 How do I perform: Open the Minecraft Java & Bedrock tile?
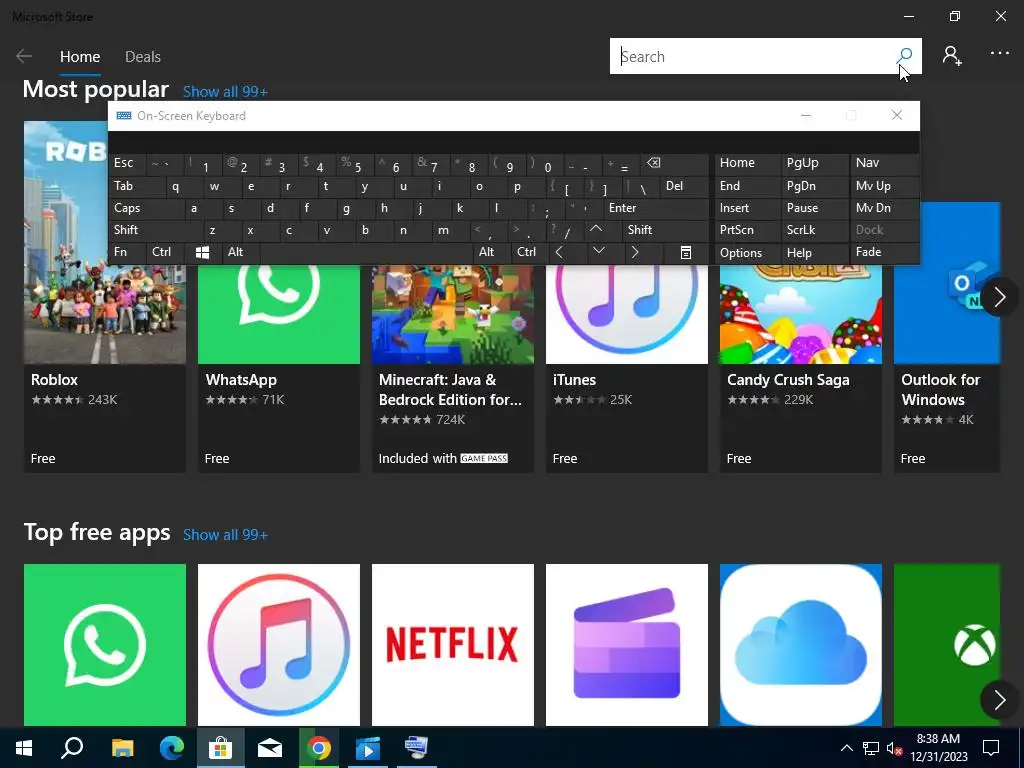click(x=453, y=369)
